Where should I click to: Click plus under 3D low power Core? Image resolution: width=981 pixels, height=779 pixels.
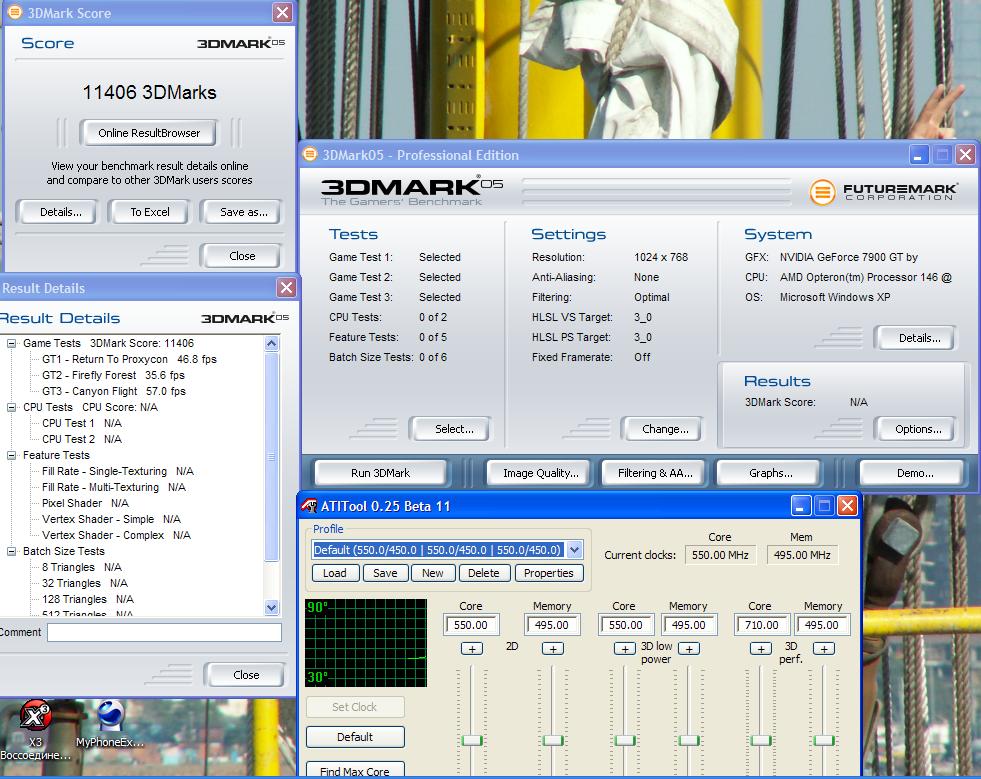pos(624,649)
